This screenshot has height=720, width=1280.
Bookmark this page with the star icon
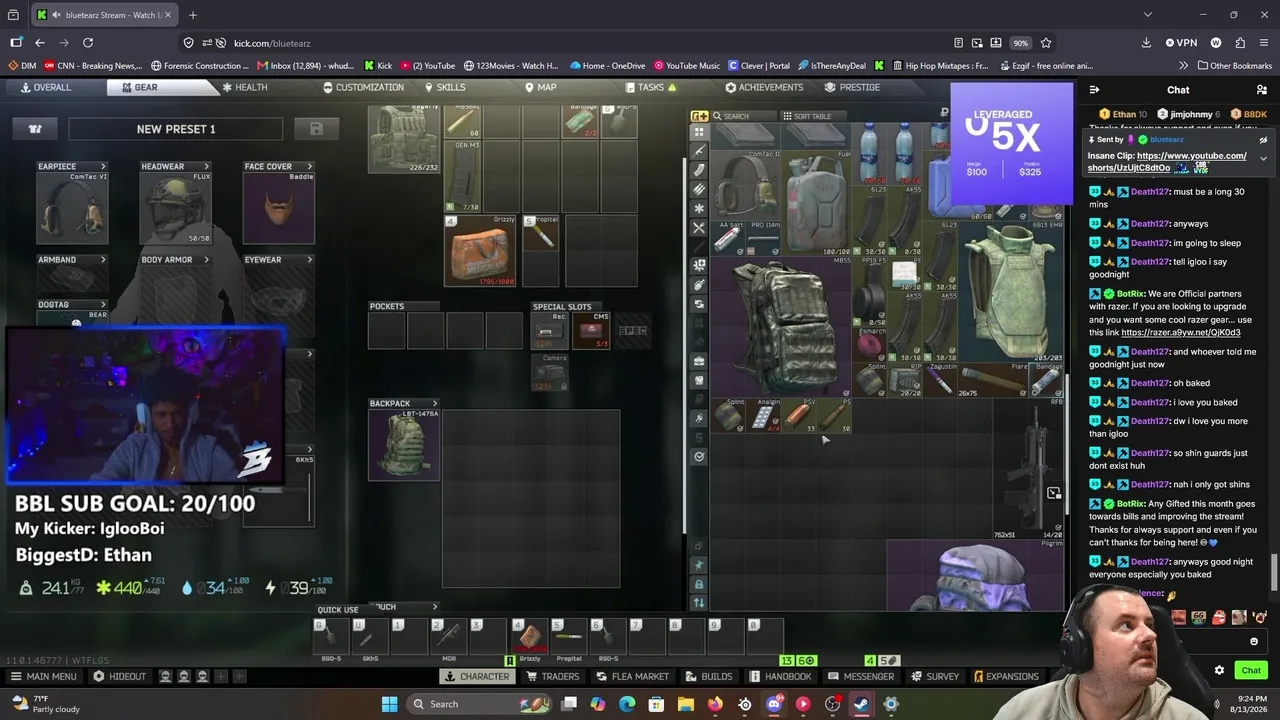[x=1046, y=43]
